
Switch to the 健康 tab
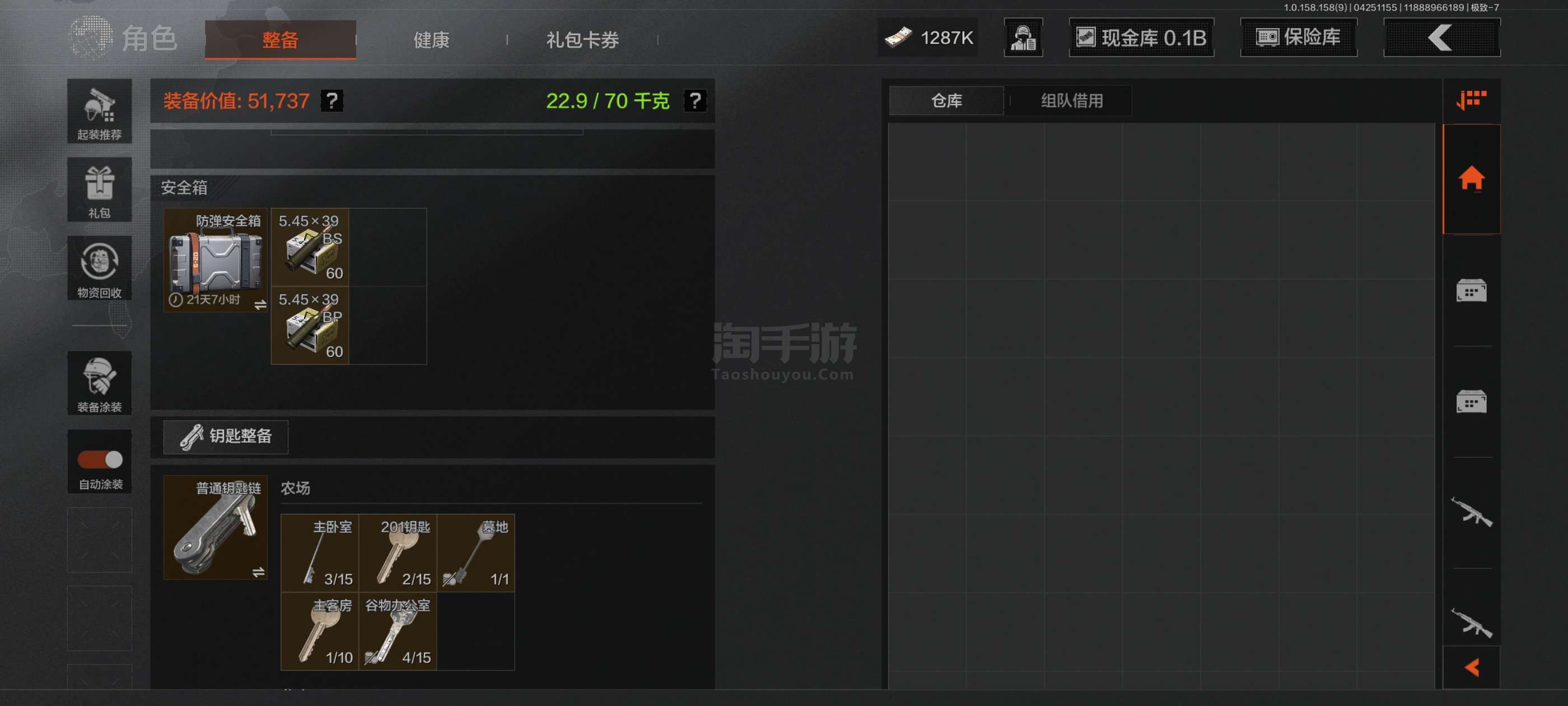(x=432, y=40)
